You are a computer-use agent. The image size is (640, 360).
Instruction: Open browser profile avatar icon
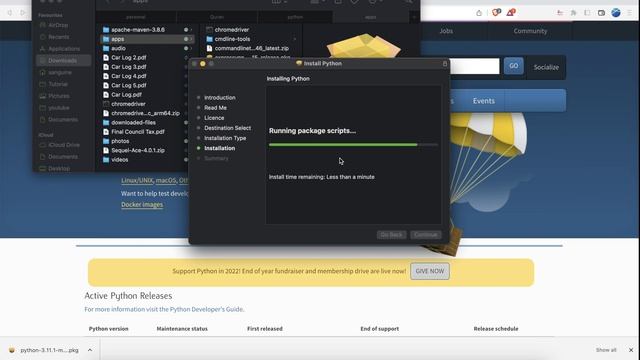coord(616,13)
